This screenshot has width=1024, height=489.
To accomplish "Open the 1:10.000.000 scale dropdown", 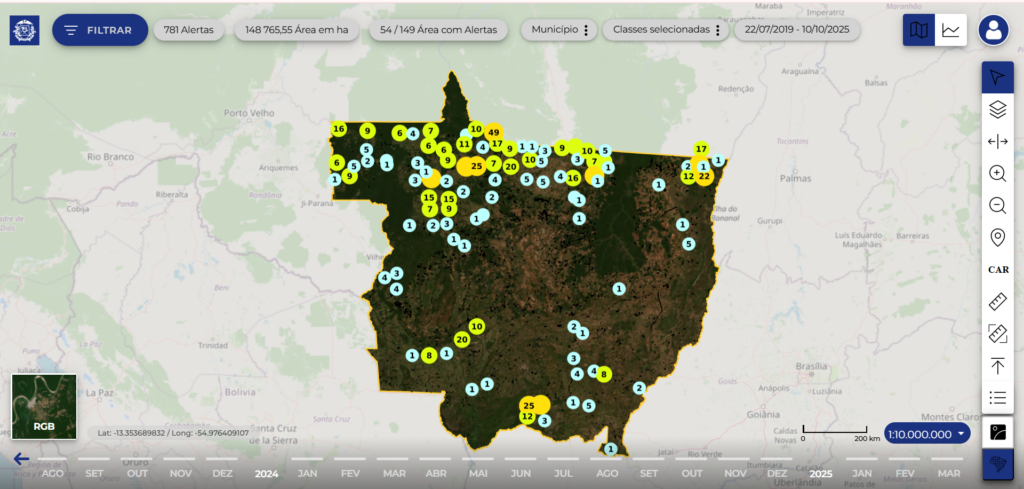I will (928, 433).
